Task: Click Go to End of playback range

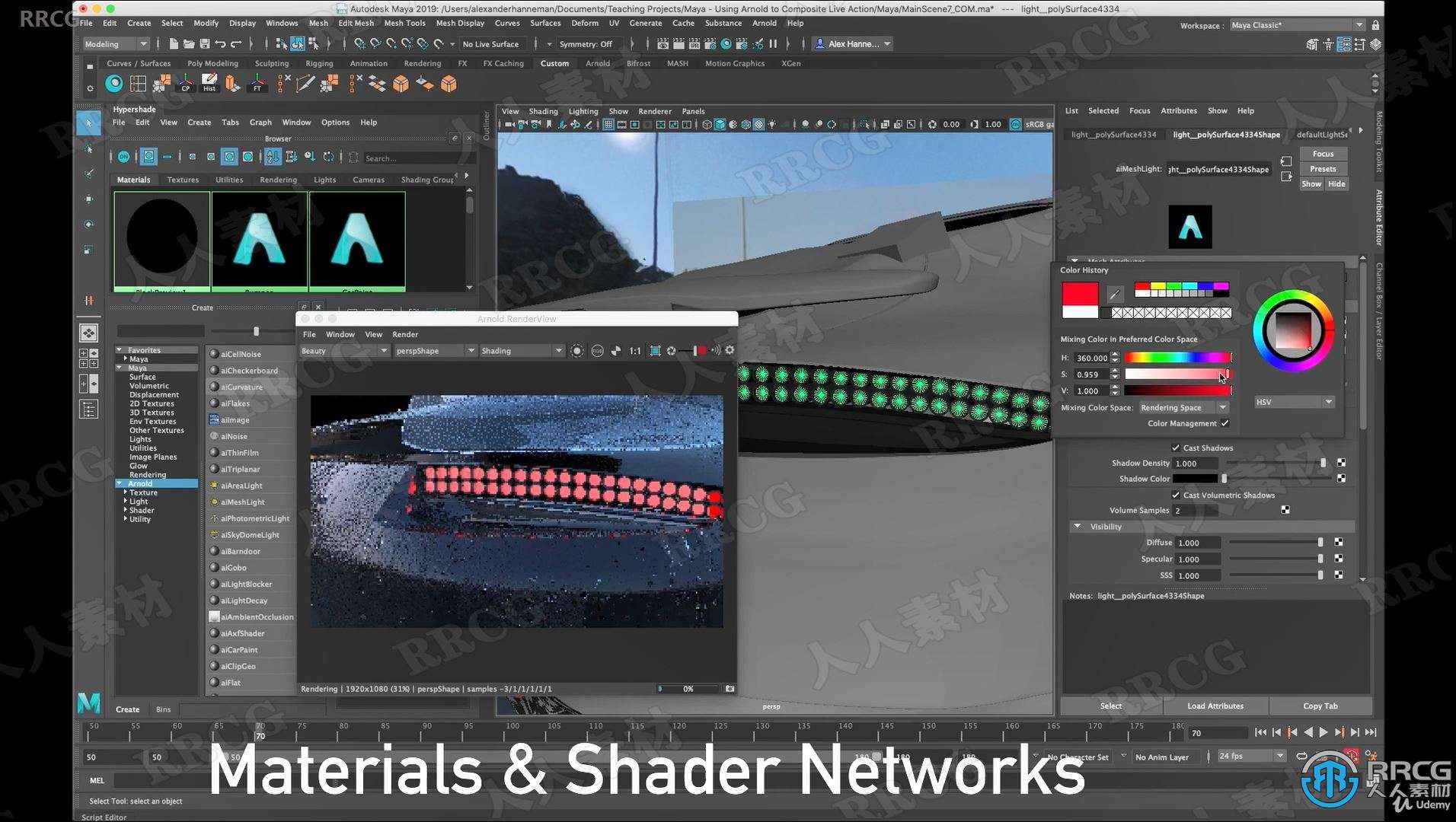Action: coord(1371,733)
